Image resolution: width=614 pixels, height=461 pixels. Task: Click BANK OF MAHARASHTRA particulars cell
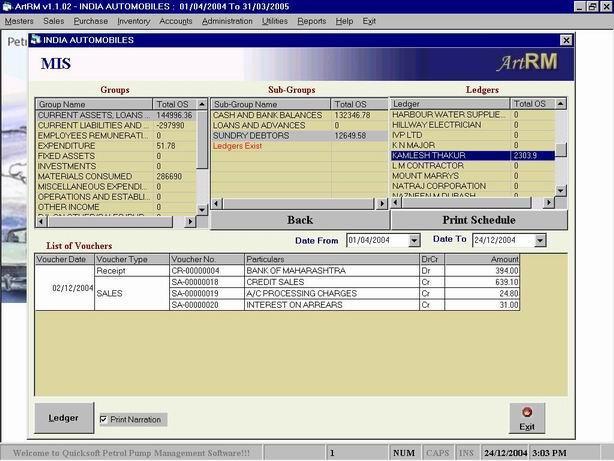[332, 271]
